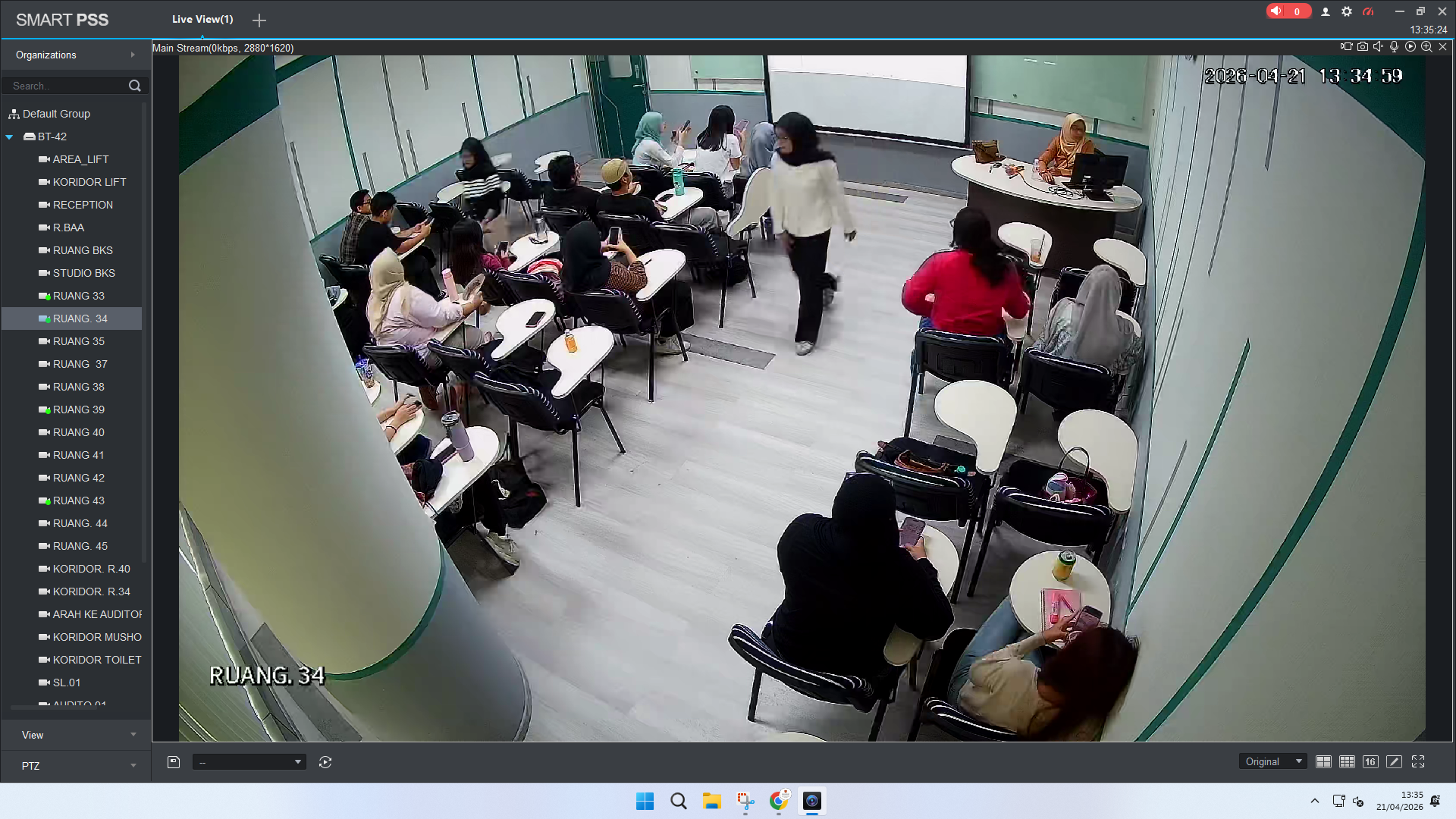
Task: Open the KORIDOR MUSHO camera channel
Action: coord(89,637)
